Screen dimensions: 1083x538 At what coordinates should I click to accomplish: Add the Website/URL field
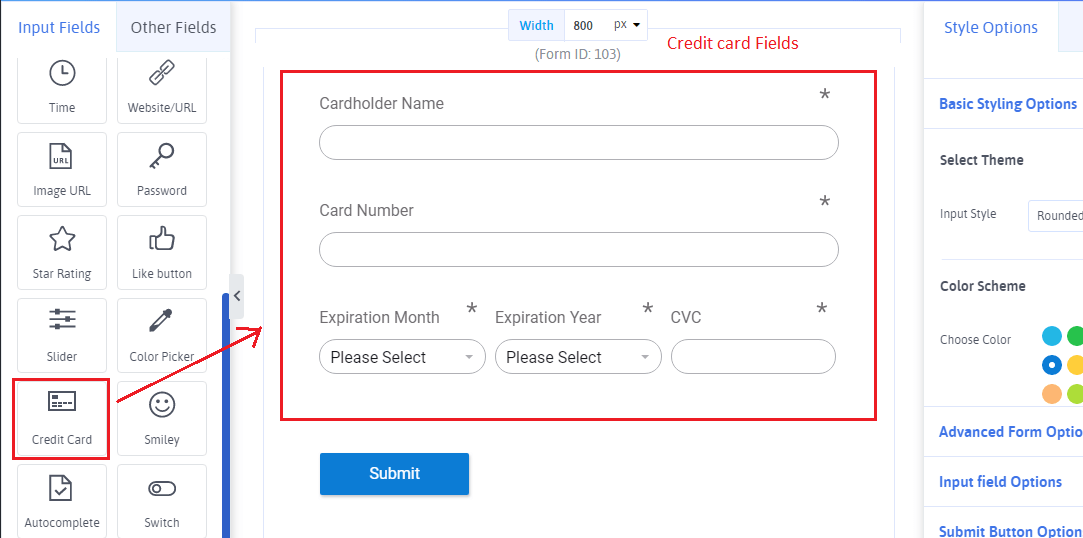[x=162, y=87]
